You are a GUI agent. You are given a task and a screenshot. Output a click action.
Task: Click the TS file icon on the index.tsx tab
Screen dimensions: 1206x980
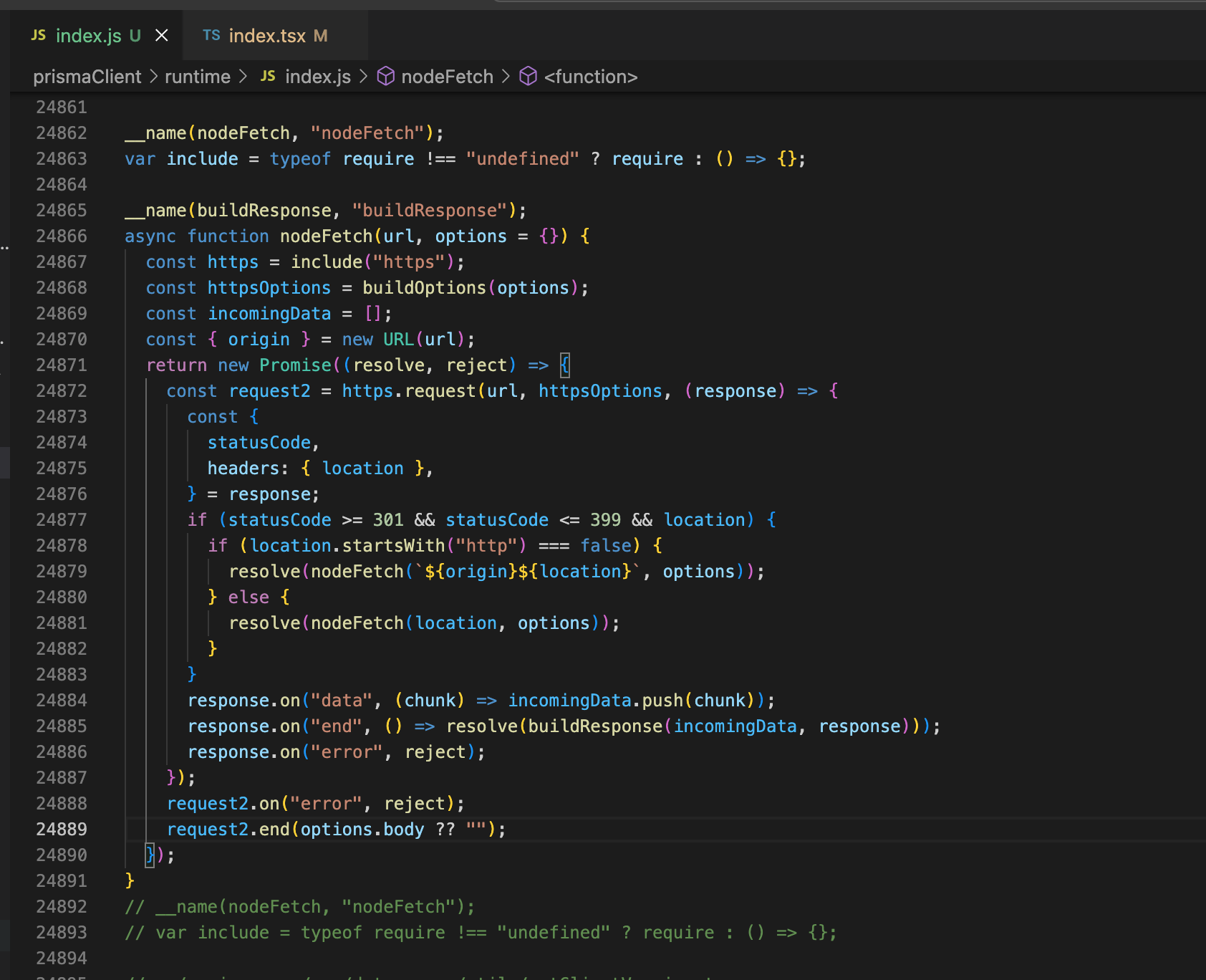211,35
